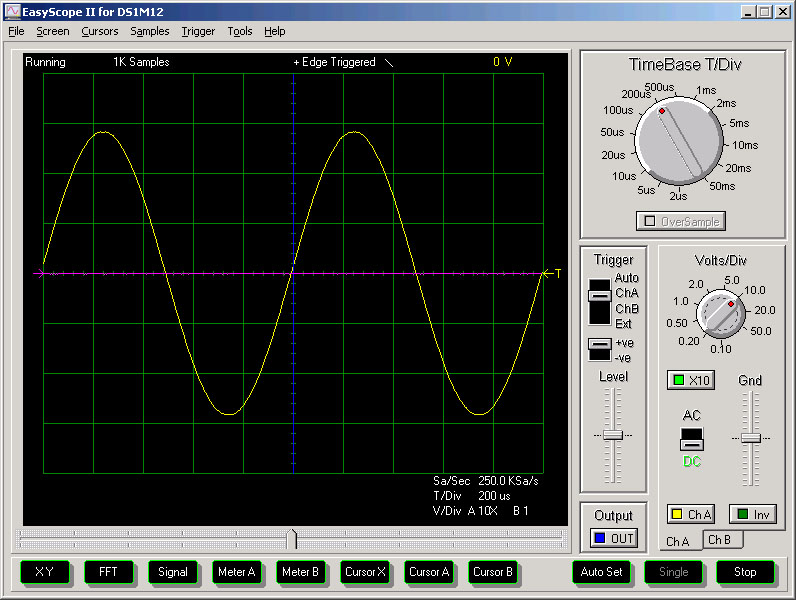This screenshot has width=796, height=600.
Task: Select Auto trigger source
Action: (626, 278)
